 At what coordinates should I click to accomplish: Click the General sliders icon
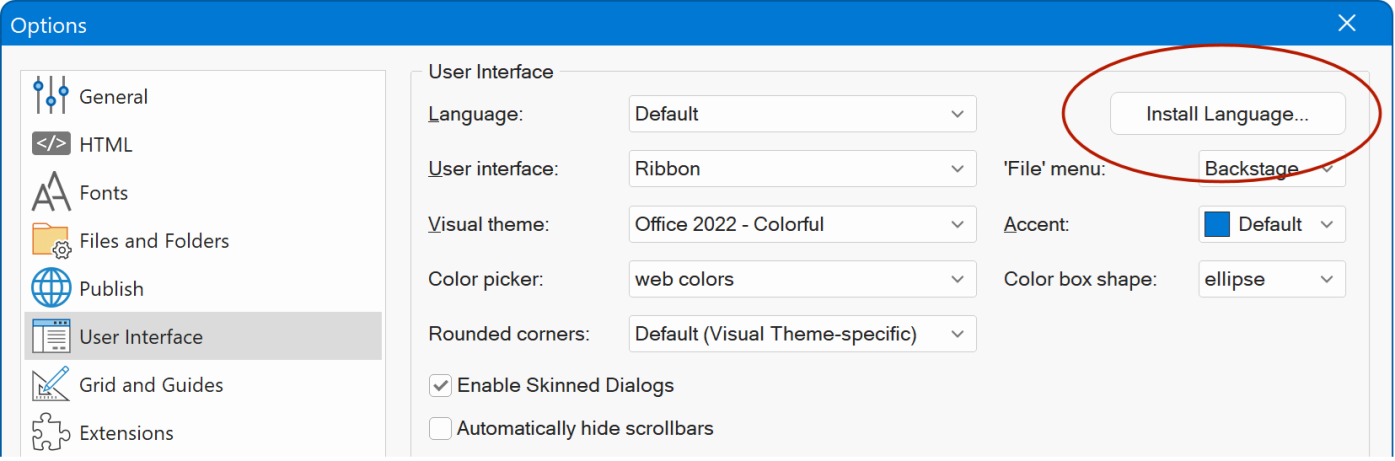coord(50,96)
